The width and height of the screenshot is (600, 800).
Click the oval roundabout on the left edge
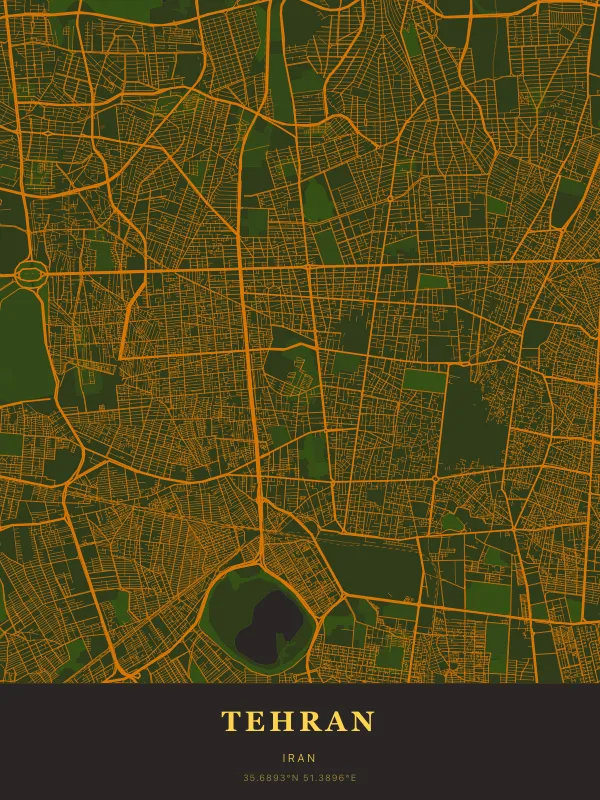point(30,271)
